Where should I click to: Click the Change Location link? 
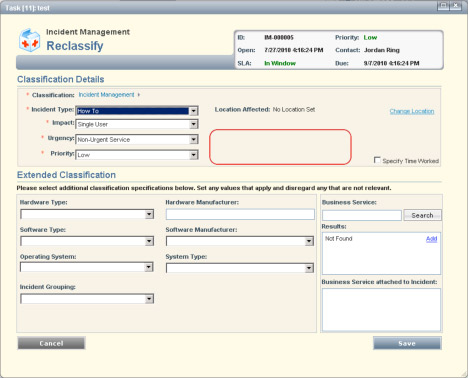(412, 111)
